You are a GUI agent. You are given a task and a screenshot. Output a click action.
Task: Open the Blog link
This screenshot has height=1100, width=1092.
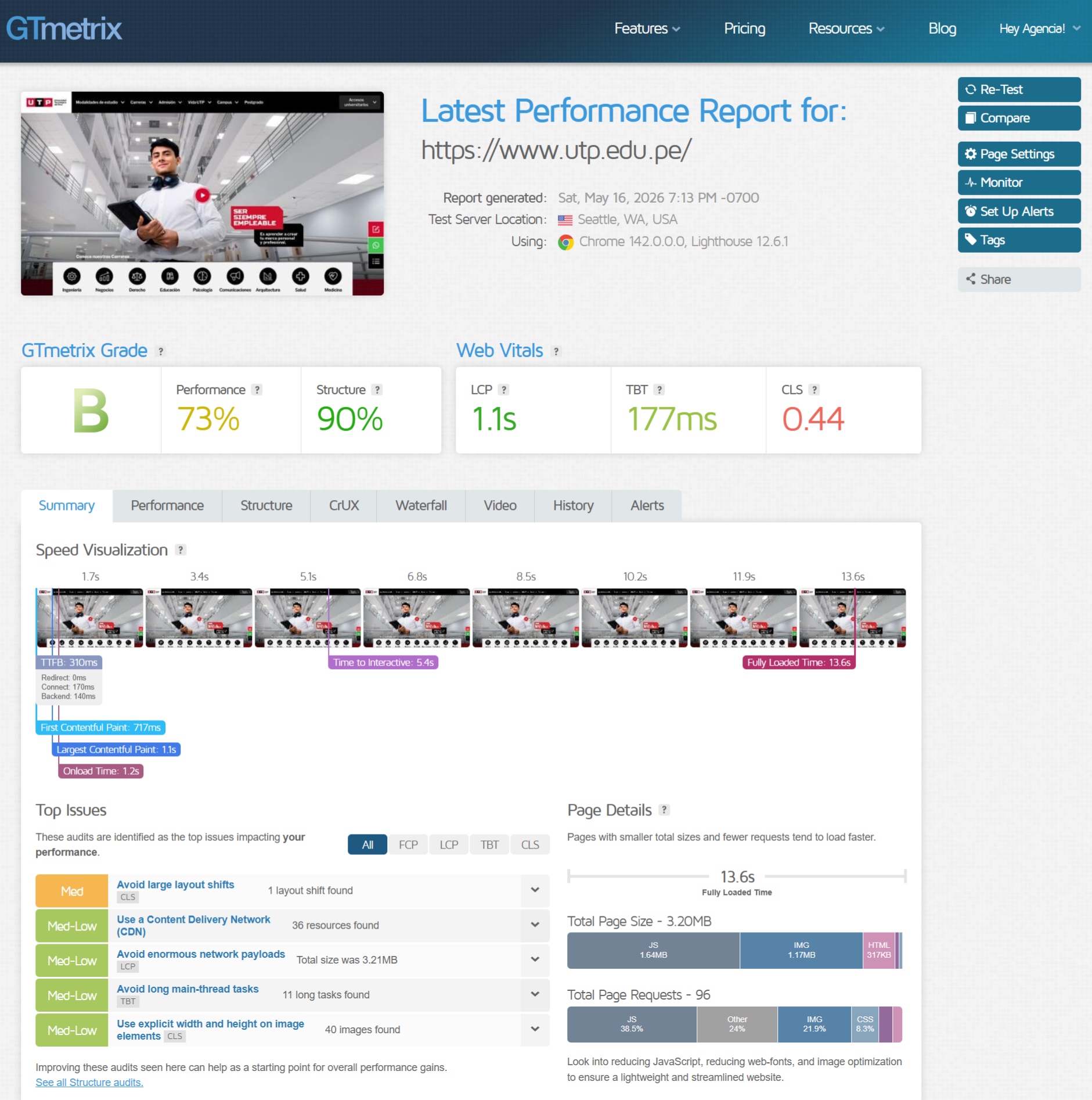942,28
